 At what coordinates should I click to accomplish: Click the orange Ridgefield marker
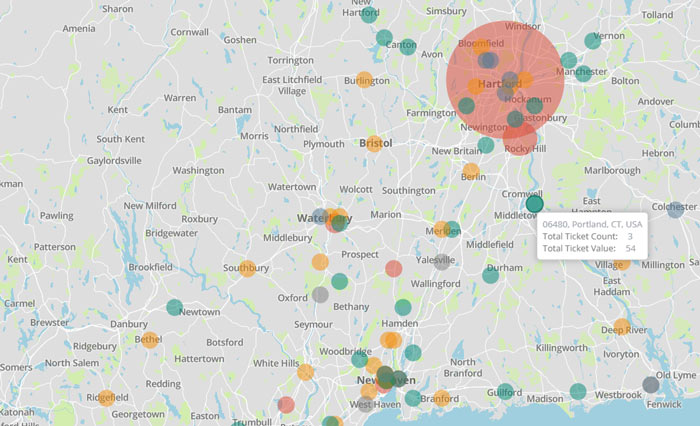106,397
